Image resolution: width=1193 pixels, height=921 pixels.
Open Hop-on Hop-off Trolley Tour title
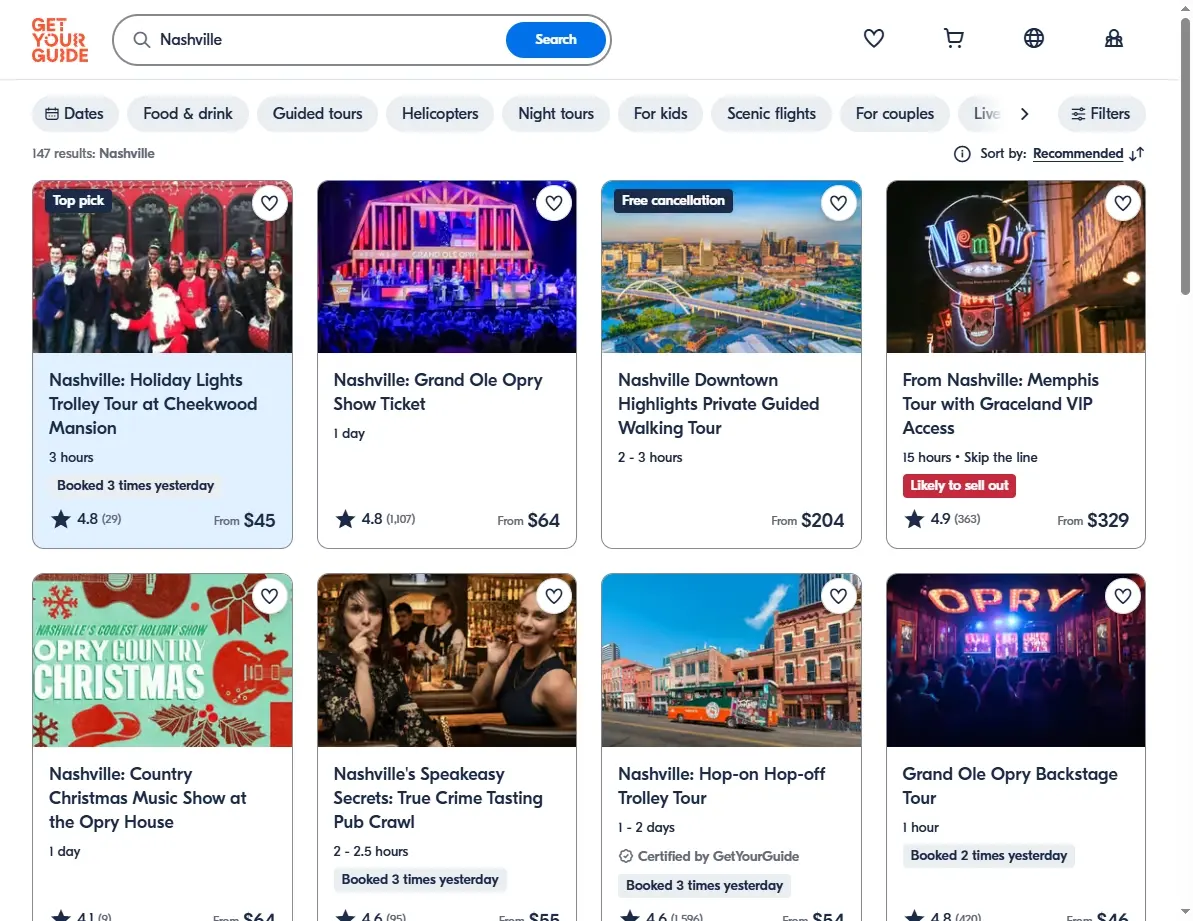point(721,786)
